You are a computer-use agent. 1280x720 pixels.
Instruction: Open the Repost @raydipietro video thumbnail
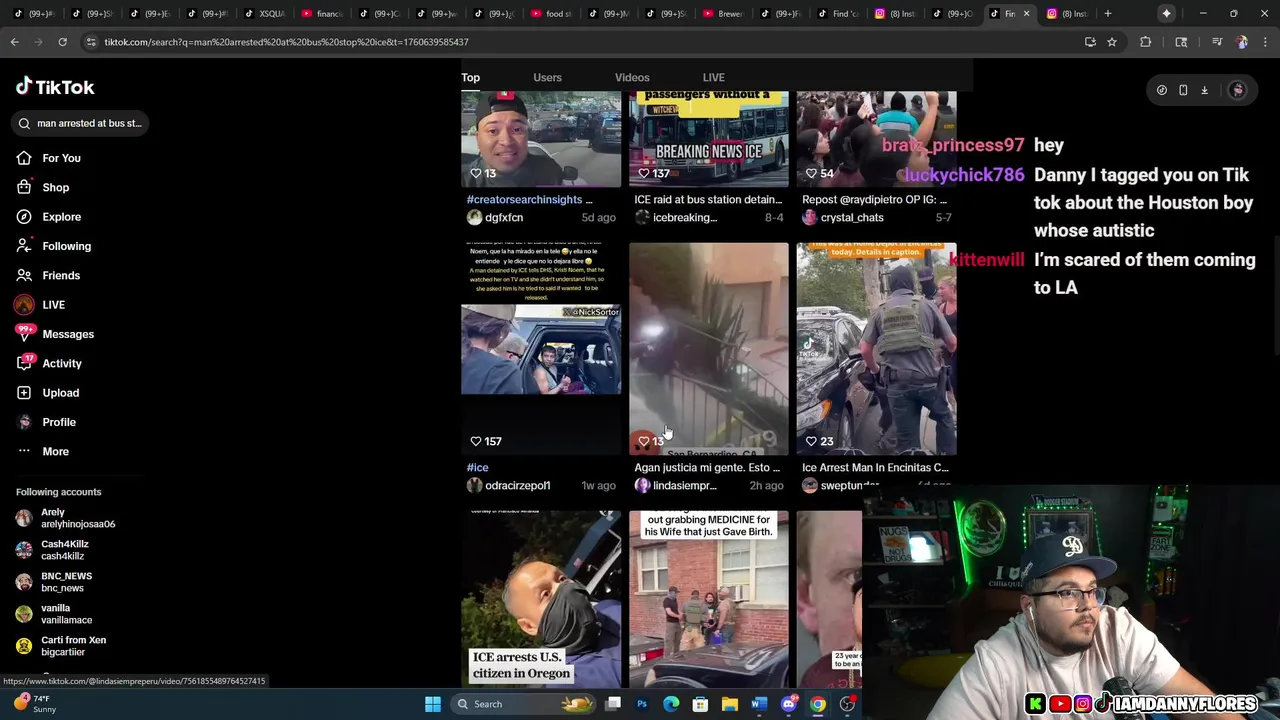point(877,139)
